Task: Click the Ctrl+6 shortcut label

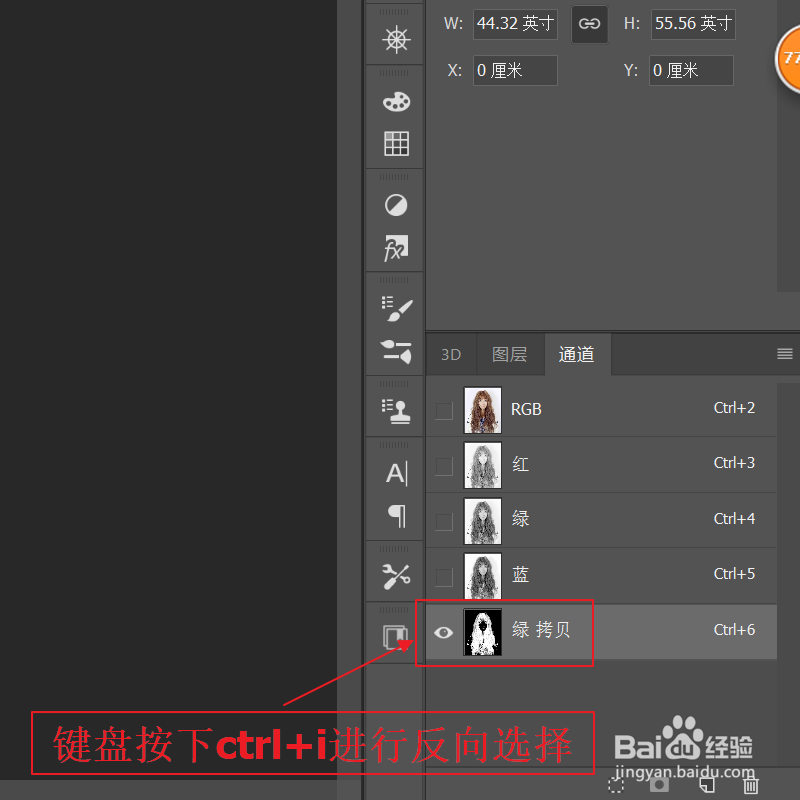Action: pos(734,630)
